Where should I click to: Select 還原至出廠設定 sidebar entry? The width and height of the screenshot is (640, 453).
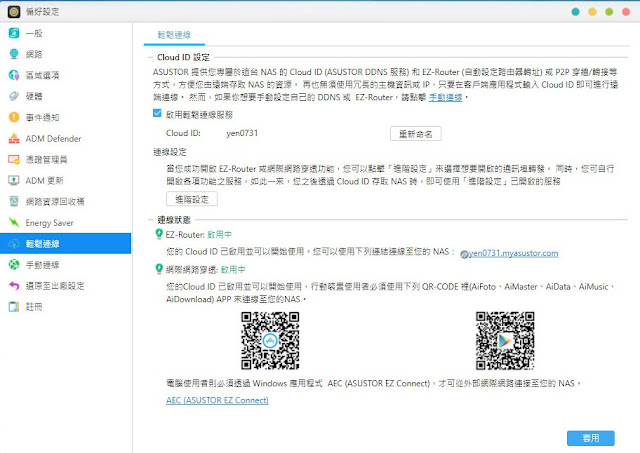coord(65,286)
